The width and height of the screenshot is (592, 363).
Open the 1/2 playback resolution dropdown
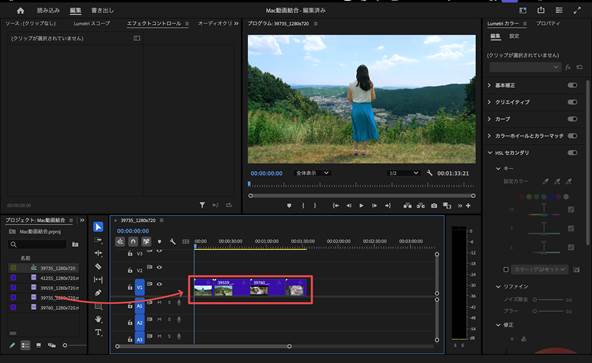(x=404, y=173)
